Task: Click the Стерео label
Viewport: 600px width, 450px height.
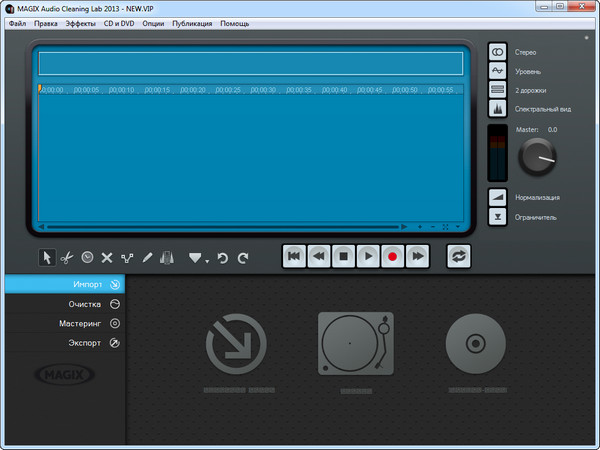Action: 525,52
